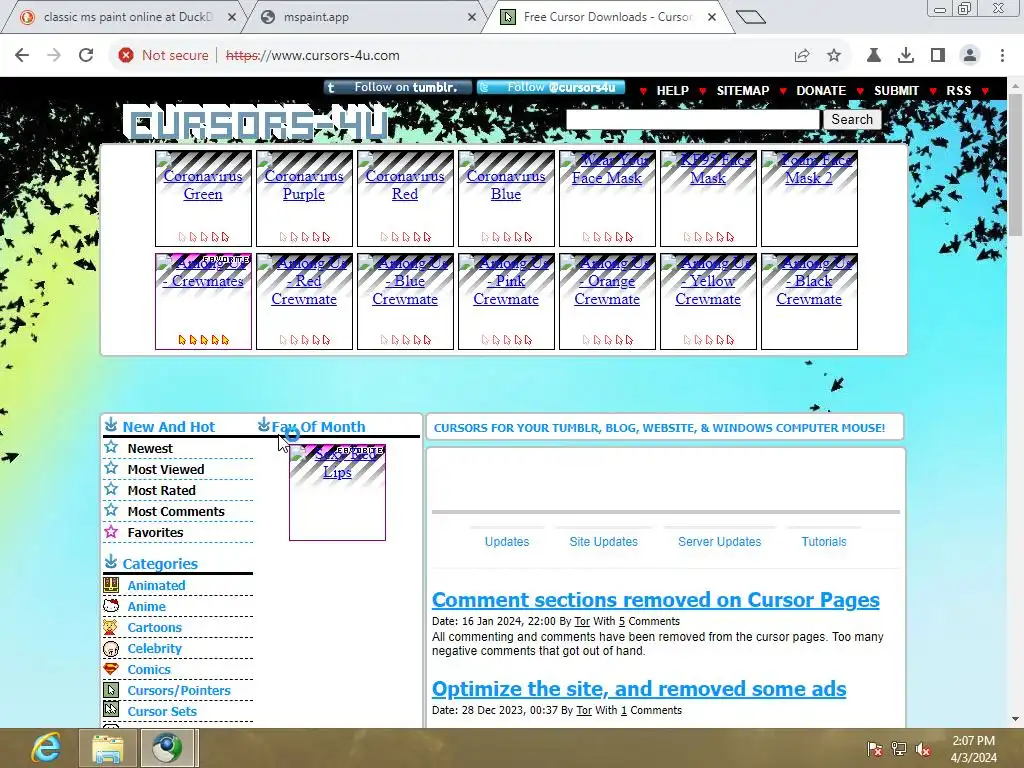1024x768 pixels.
Task: Open File Explorer from the taskbar
Action: [108, 748]
